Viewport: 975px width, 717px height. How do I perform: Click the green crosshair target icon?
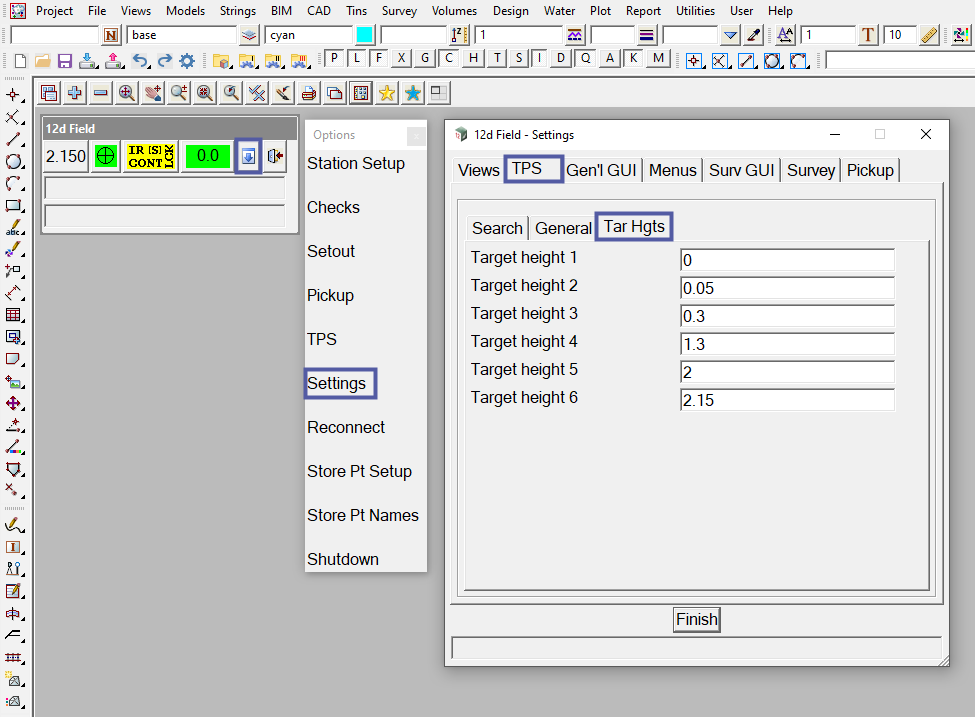(x=105, y=157)
